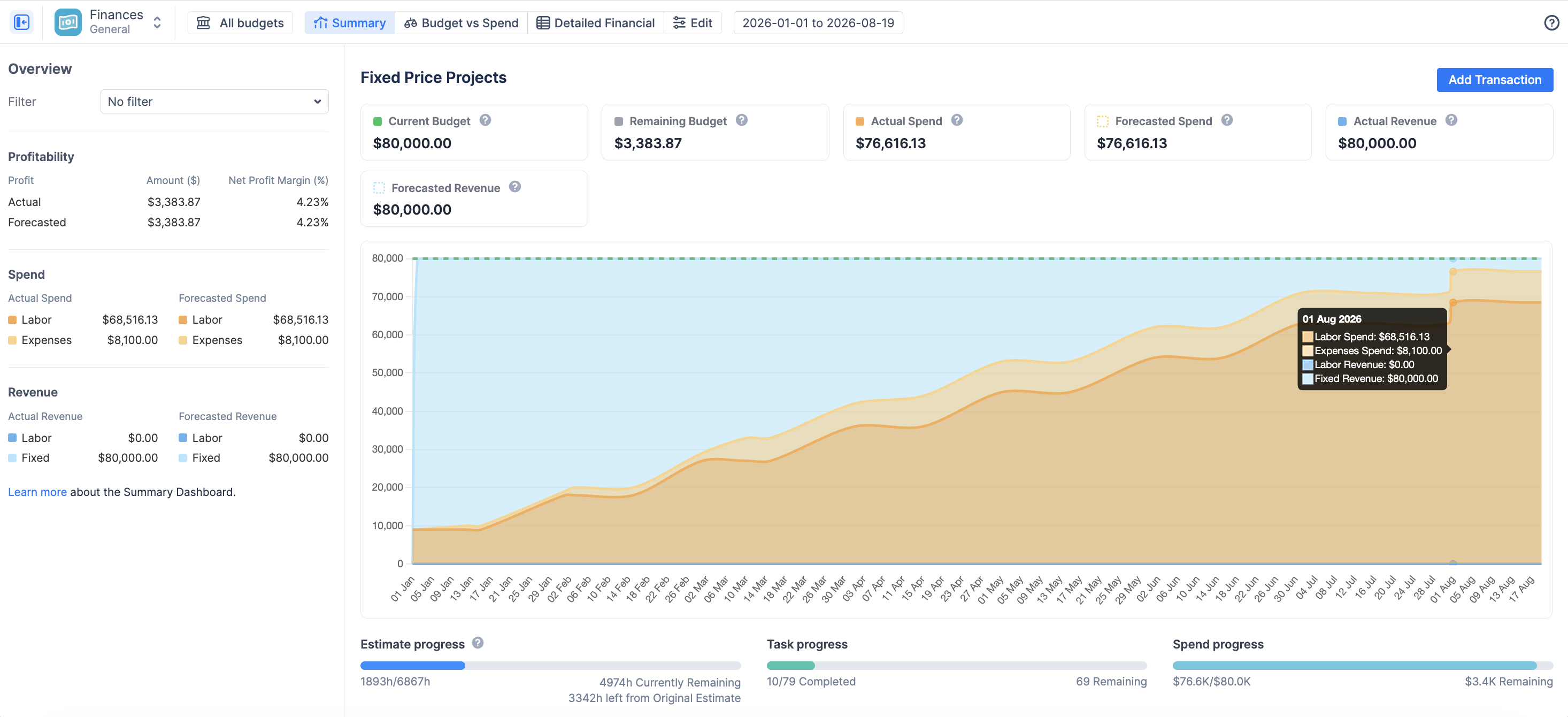The width and height of the screenshot is (1568, 717).
Task: Click Labor Spend line in chart tooltip
Action: (1366, 336)
